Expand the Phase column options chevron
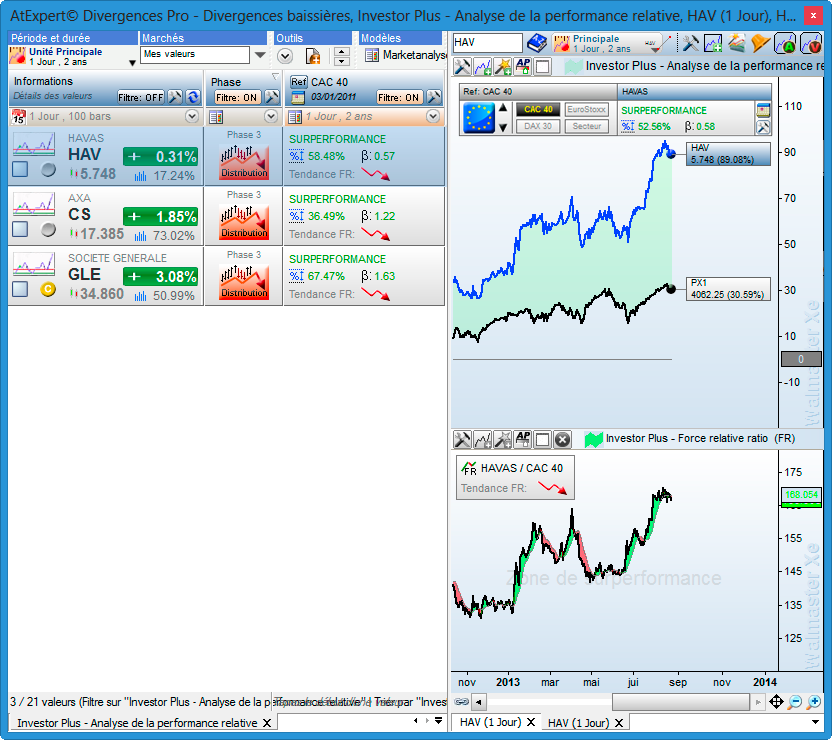This screenshot has height=740, width=832. click(x=271, y=116)
